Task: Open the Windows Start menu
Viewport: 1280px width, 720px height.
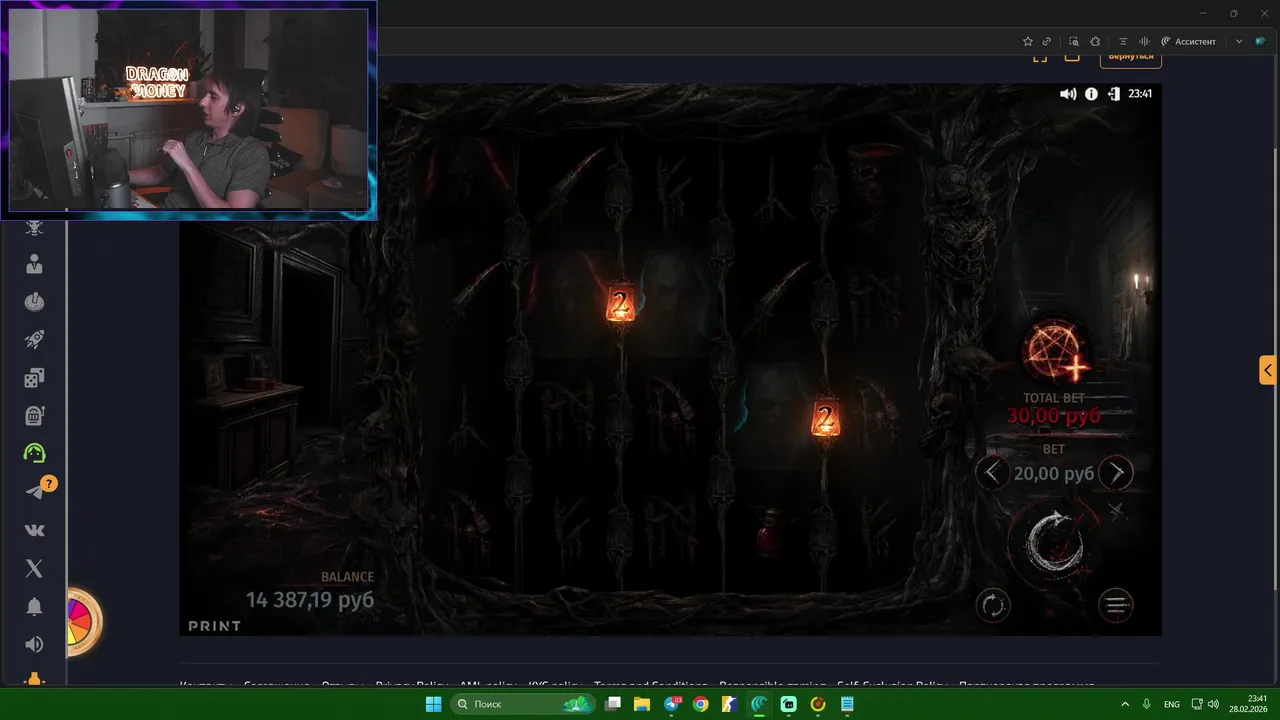Action: (433, 704)
